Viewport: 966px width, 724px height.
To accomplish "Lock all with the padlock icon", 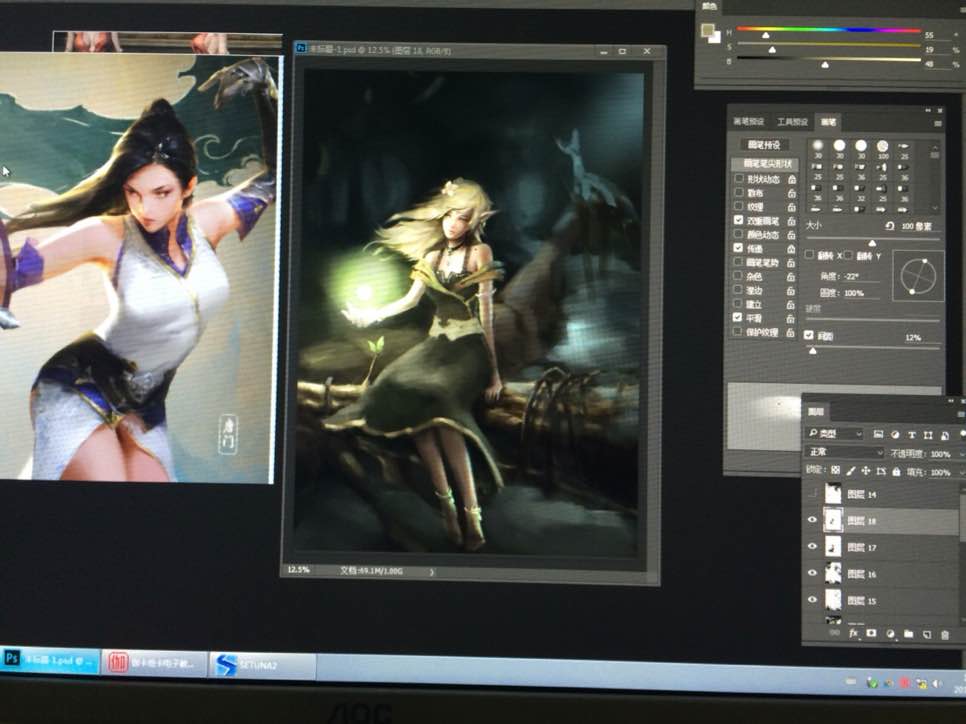I will point(896,471).
